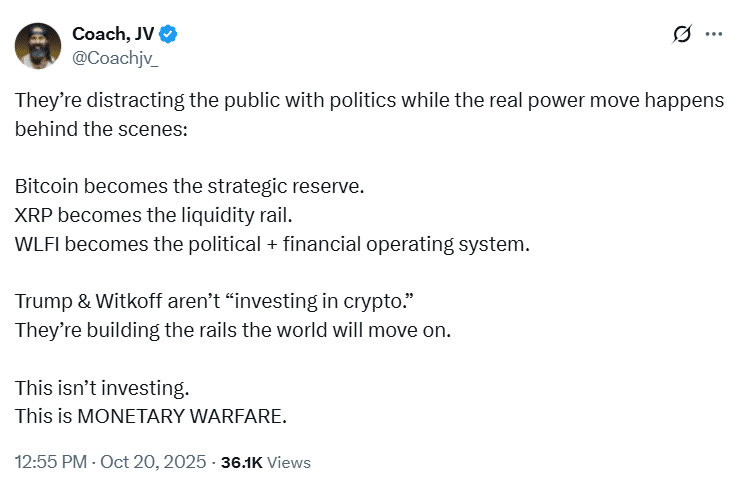Open the Grok slashed-circle icon

tap(682, 35)
